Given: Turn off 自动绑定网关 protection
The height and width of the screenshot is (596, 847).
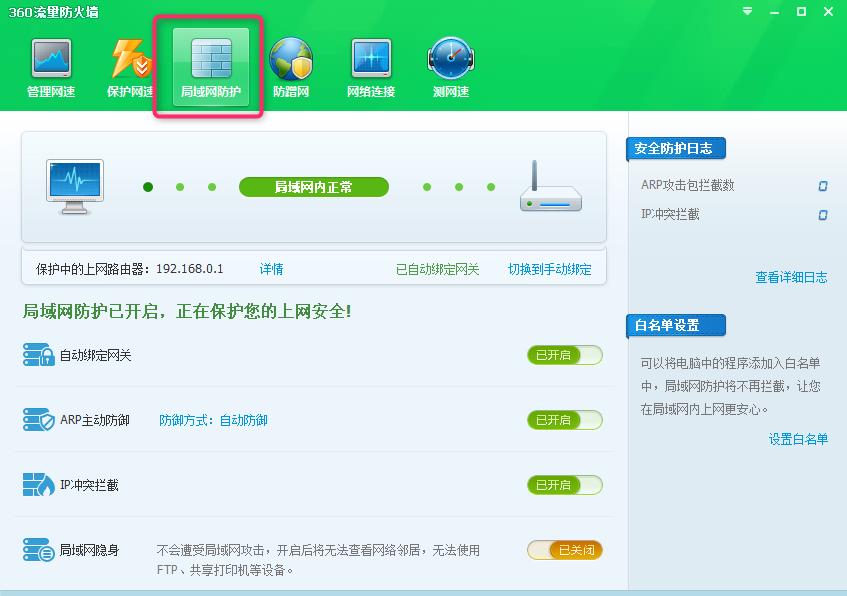Looking at the screenshot, I should [564, 355].
